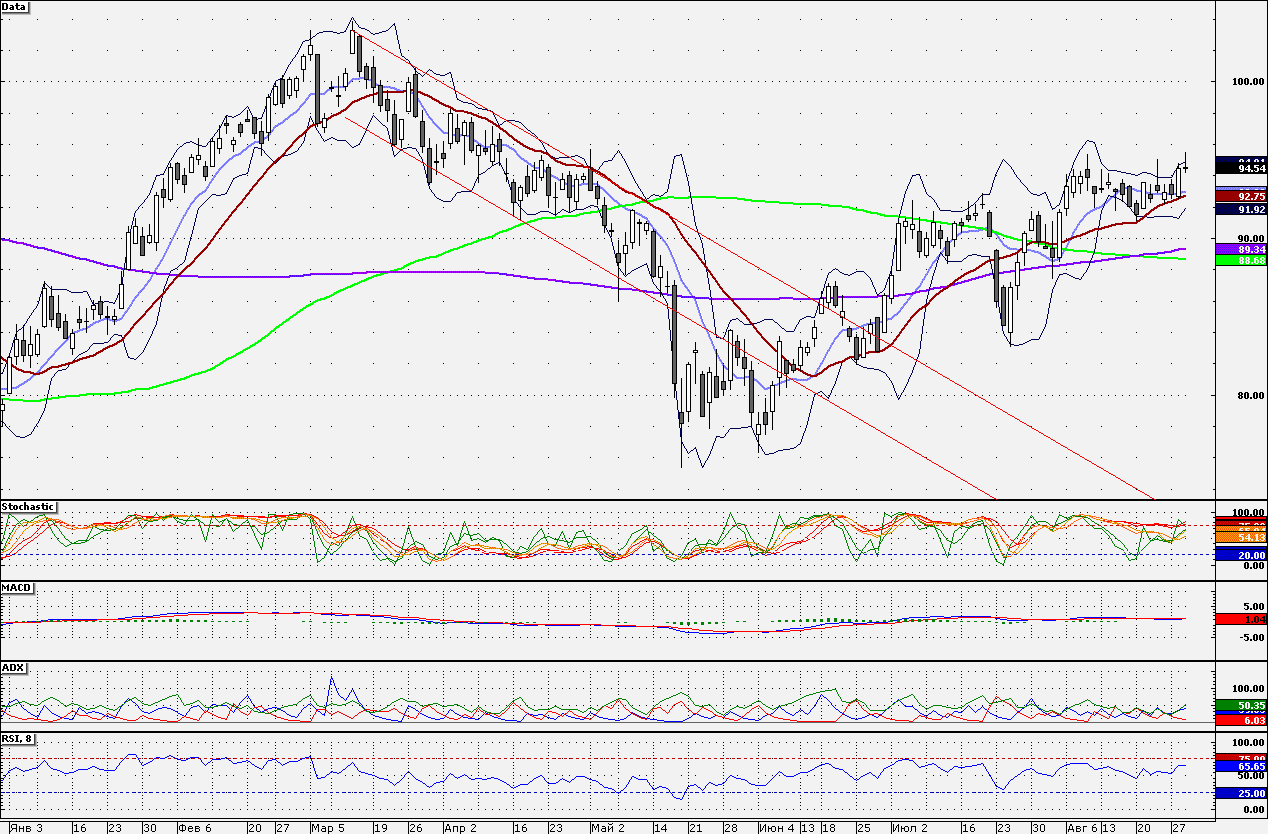Select the green 50.35 ADX value tag
Image resolution: width=1268 pixels, height=834 pixels.
[x=1242, y=706]
